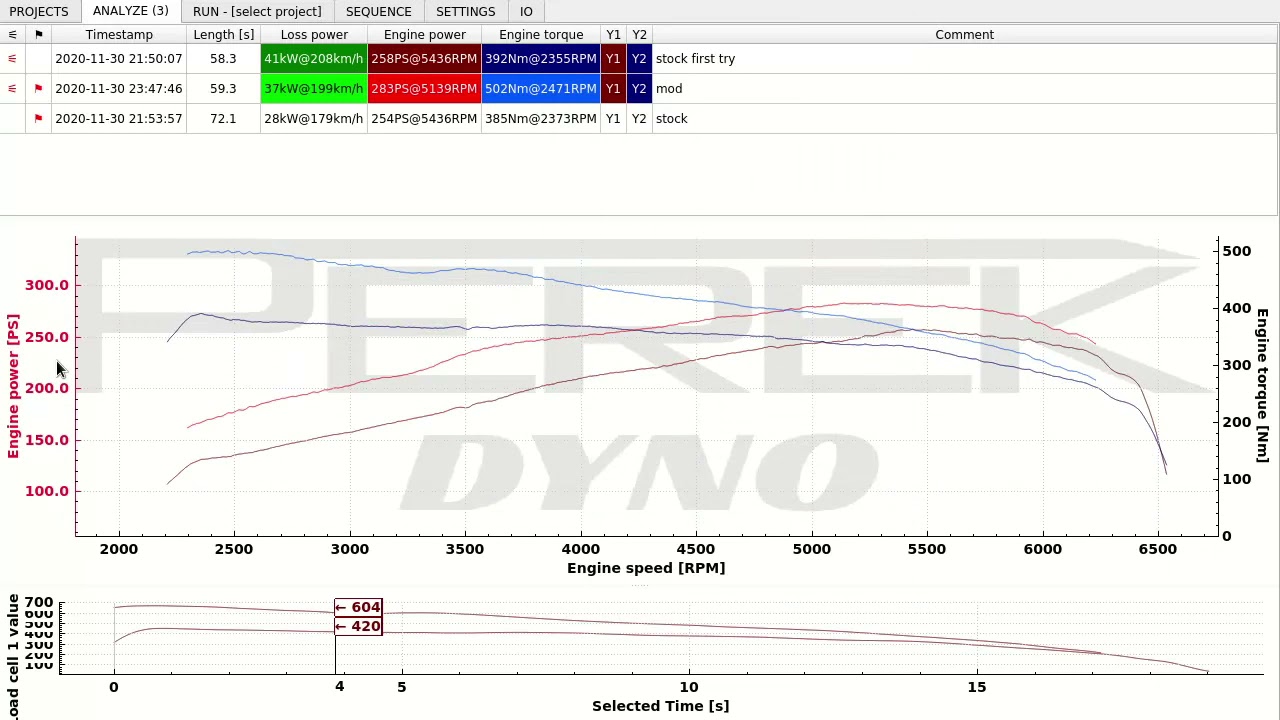Viewport: 1280px width, 720px height.
Task: Click the Comment column header
Action: point(964,34)
